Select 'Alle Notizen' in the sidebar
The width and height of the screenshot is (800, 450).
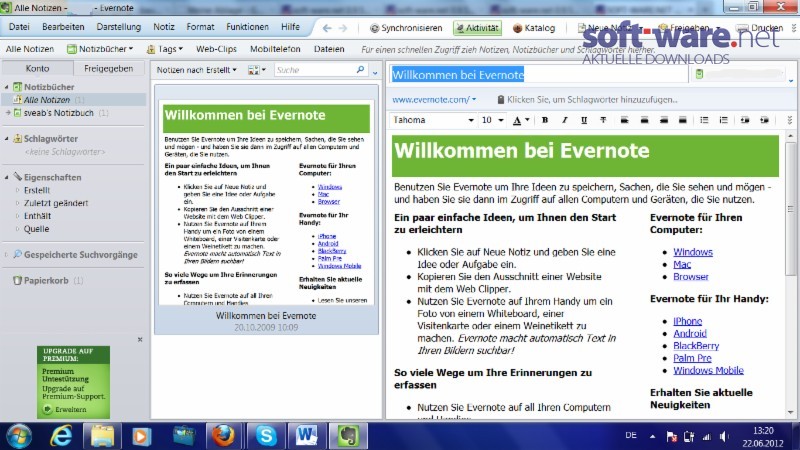(x=74, y=100)
